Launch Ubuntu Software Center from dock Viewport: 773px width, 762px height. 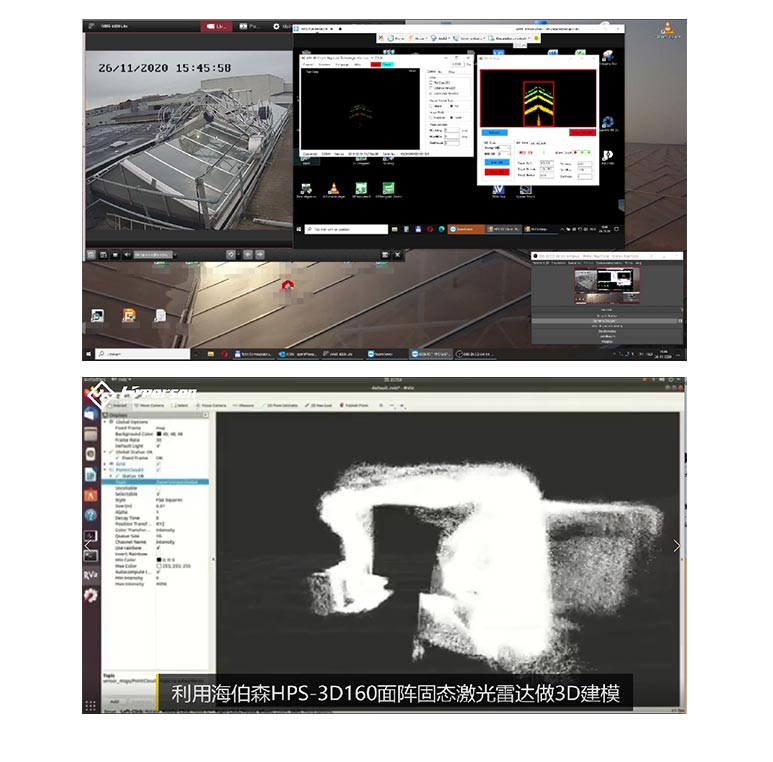pyautogui.click(x=91, y=493)
